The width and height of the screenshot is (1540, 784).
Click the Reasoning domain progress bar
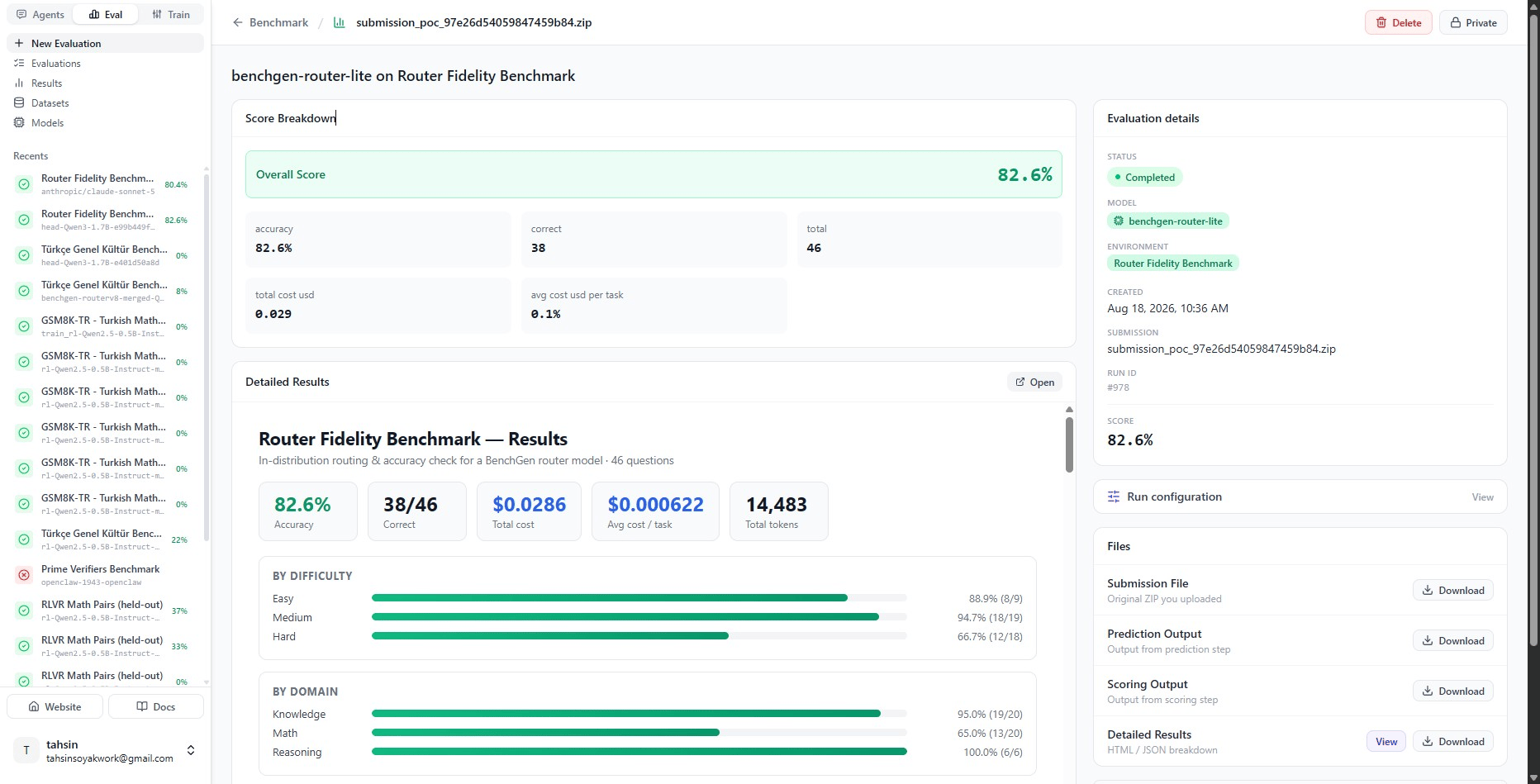pos(639,751)
